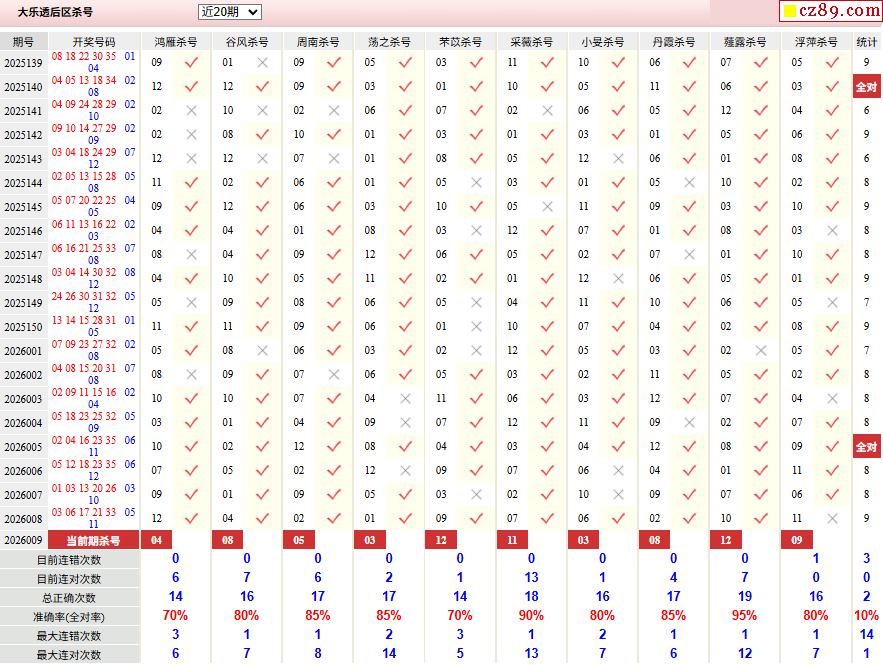
Task: Click the 目前连对次数 row label
Action: pyautogui.click(x=69, y=579)
